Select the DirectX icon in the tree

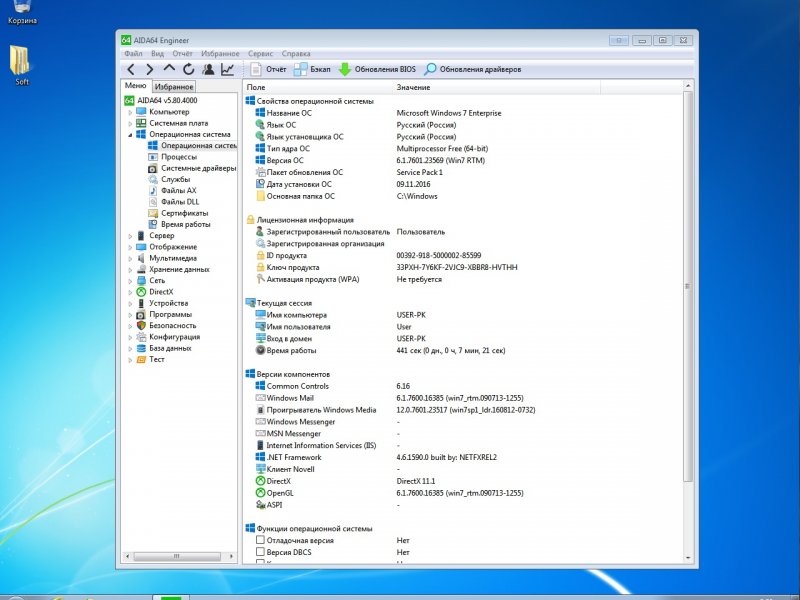141,292
